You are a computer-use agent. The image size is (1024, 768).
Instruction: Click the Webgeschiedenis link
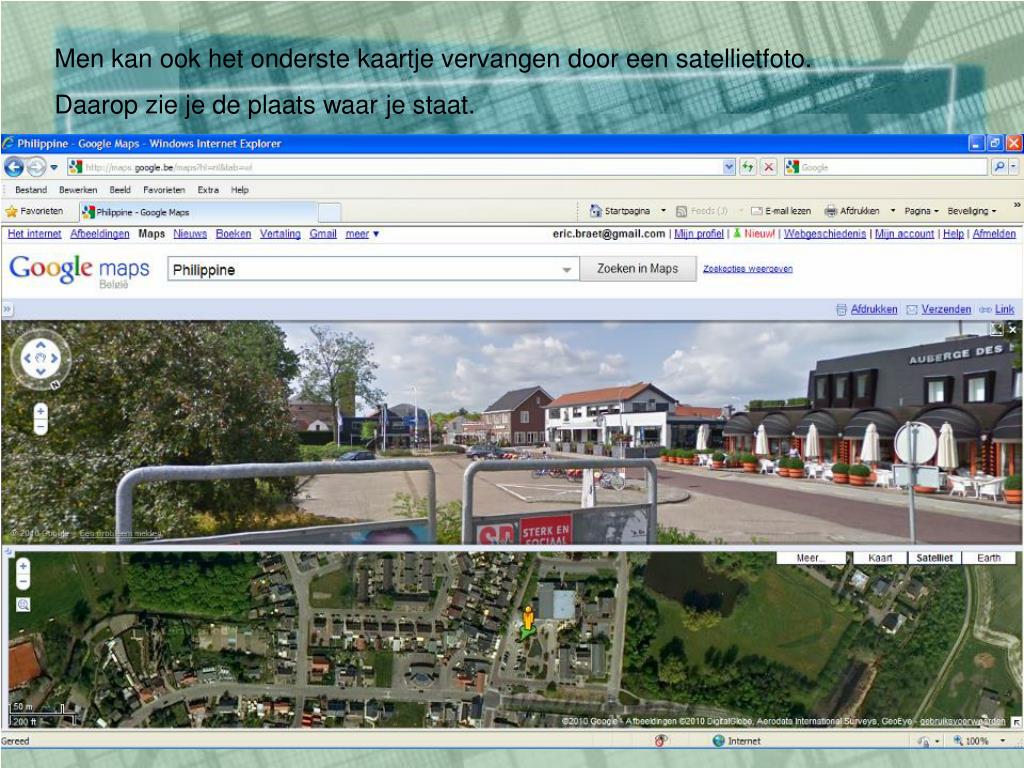pos(825,234)
